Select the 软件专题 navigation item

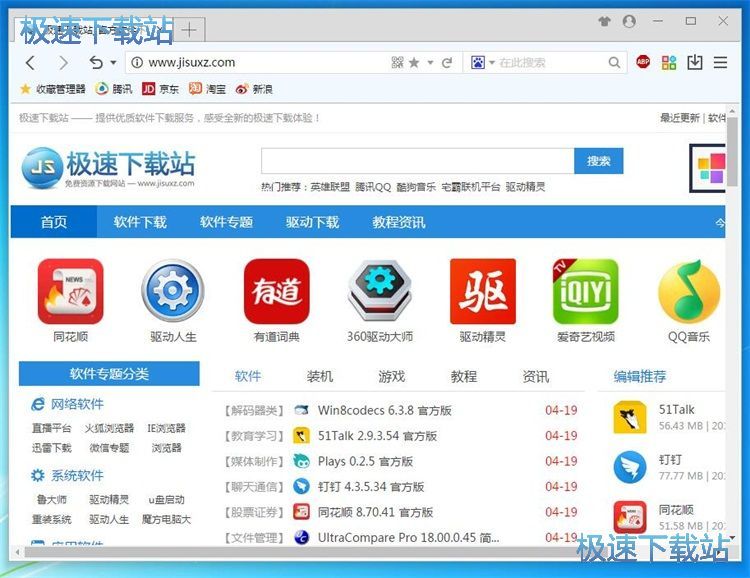point(226,222)
